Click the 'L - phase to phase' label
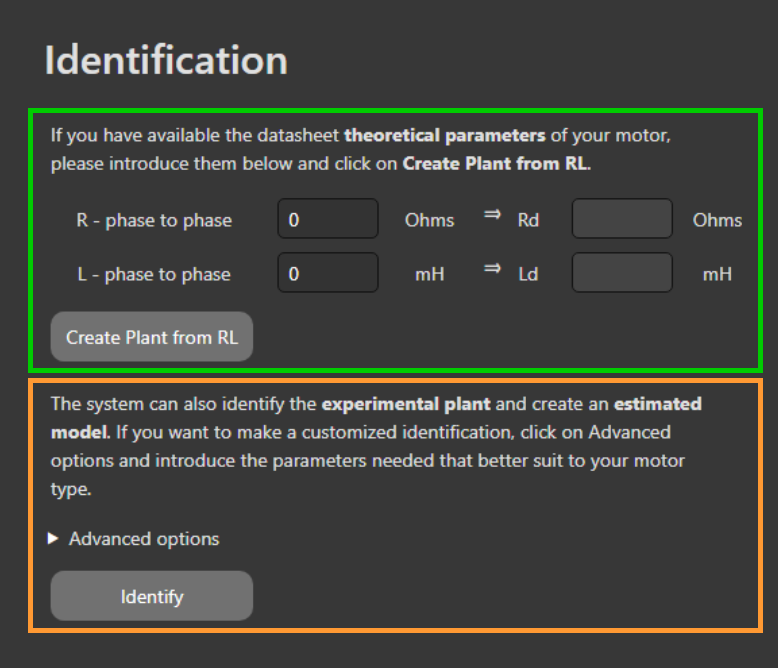This screenshot has width=779, height=669. click(154, 275)
